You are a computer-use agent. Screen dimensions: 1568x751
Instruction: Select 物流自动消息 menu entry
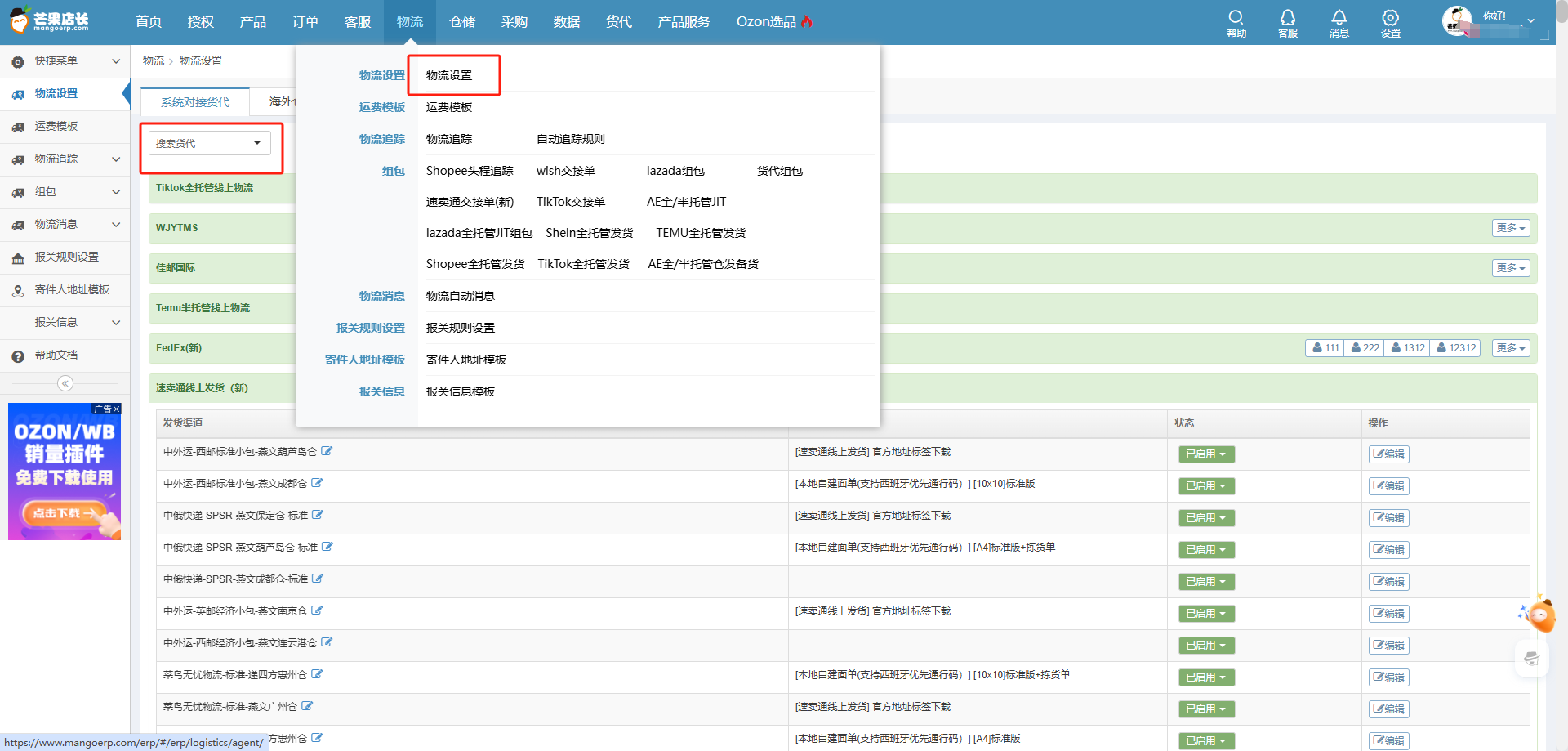(461, 296)
